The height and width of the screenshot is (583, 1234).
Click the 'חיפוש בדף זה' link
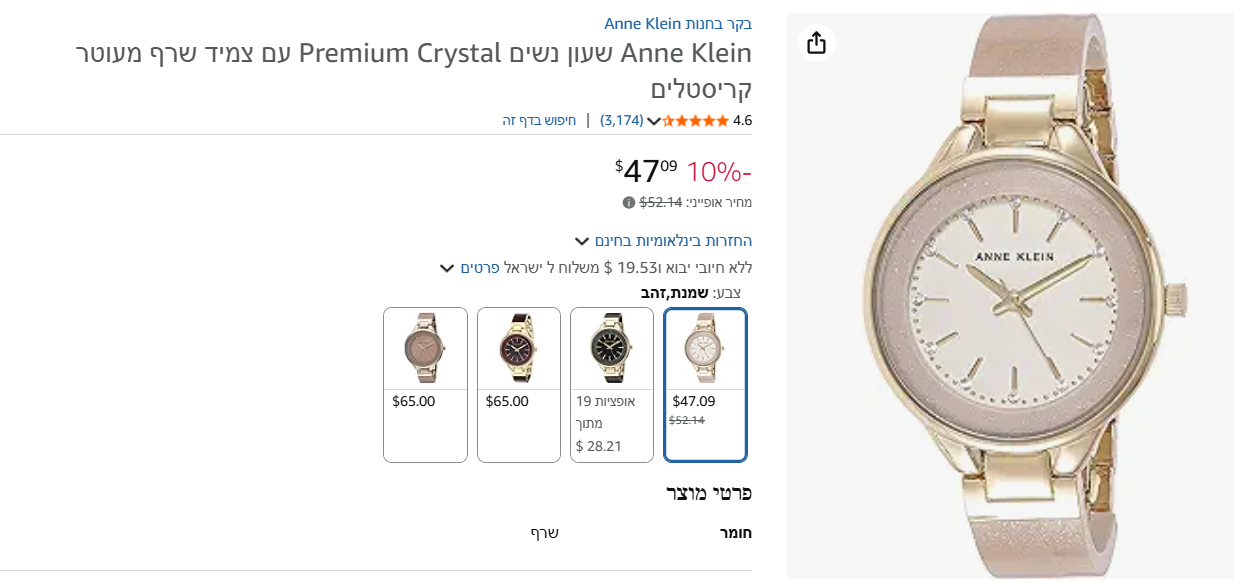pyautogui.click(x=539, y=121)
